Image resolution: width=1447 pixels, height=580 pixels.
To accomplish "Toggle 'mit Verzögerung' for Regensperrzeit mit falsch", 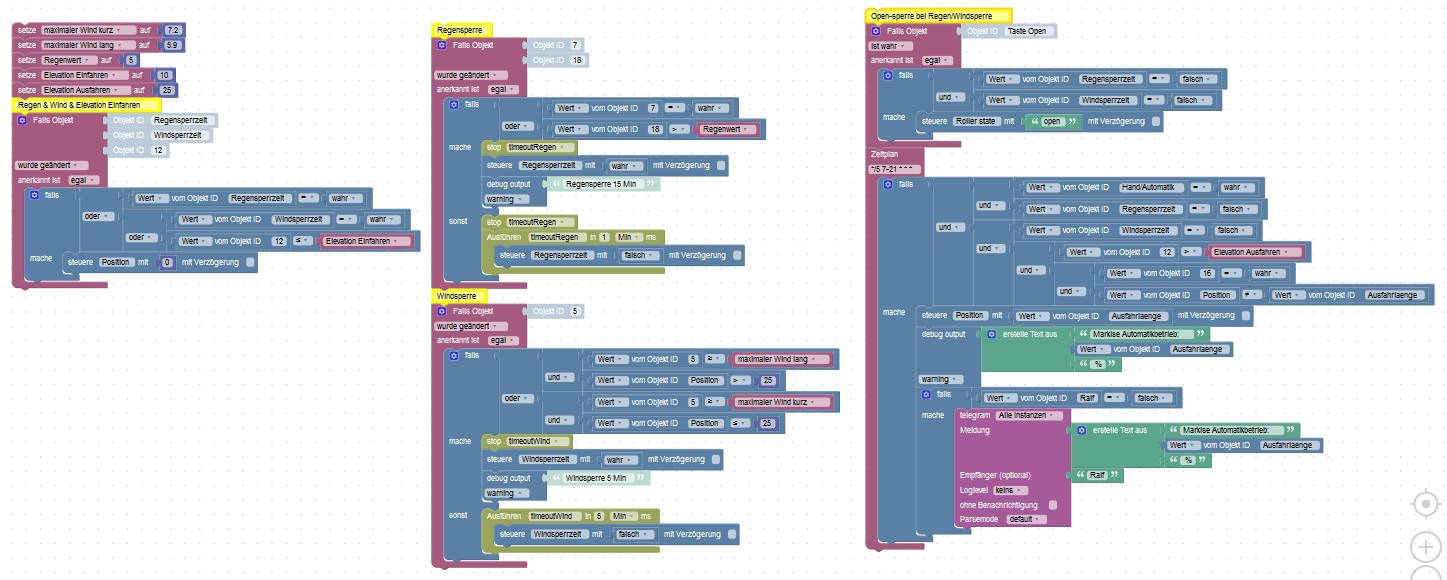I will (x=737, y=255).
